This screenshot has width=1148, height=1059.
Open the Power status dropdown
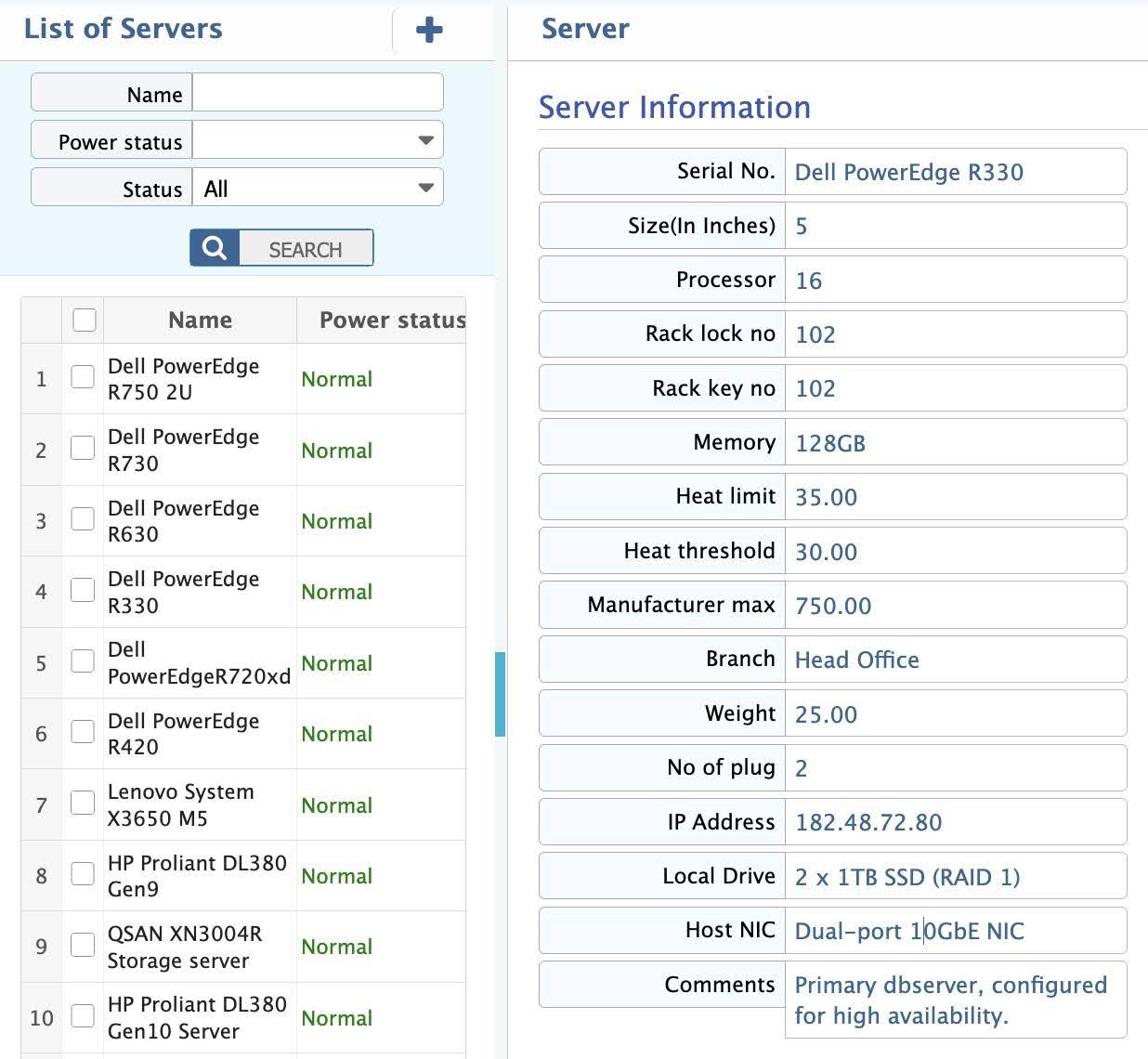(318, 140)
